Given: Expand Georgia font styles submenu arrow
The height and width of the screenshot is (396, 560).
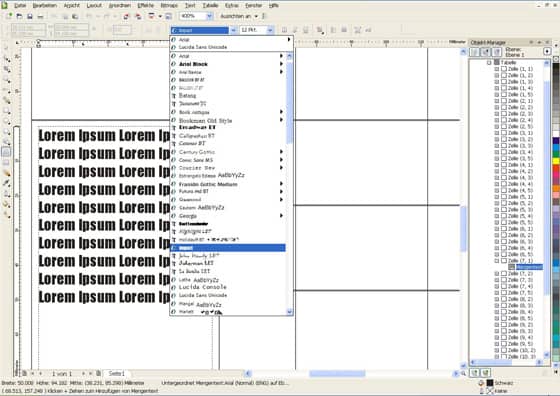Looking at the screenshot, I should 281,215.
